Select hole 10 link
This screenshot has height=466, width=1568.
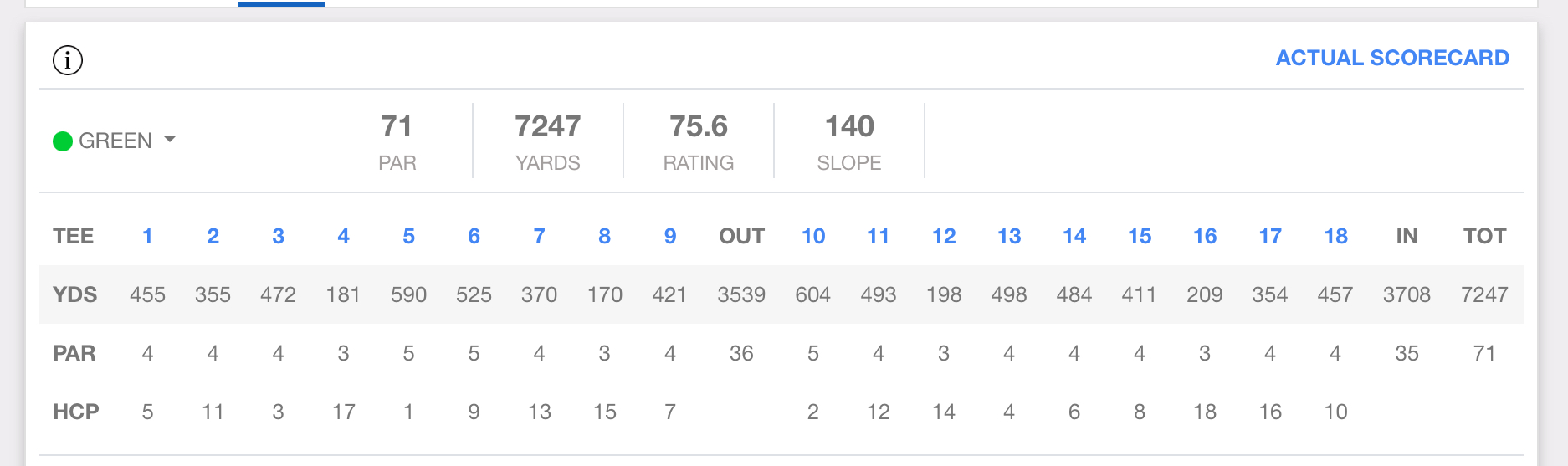tap(812, 237)
